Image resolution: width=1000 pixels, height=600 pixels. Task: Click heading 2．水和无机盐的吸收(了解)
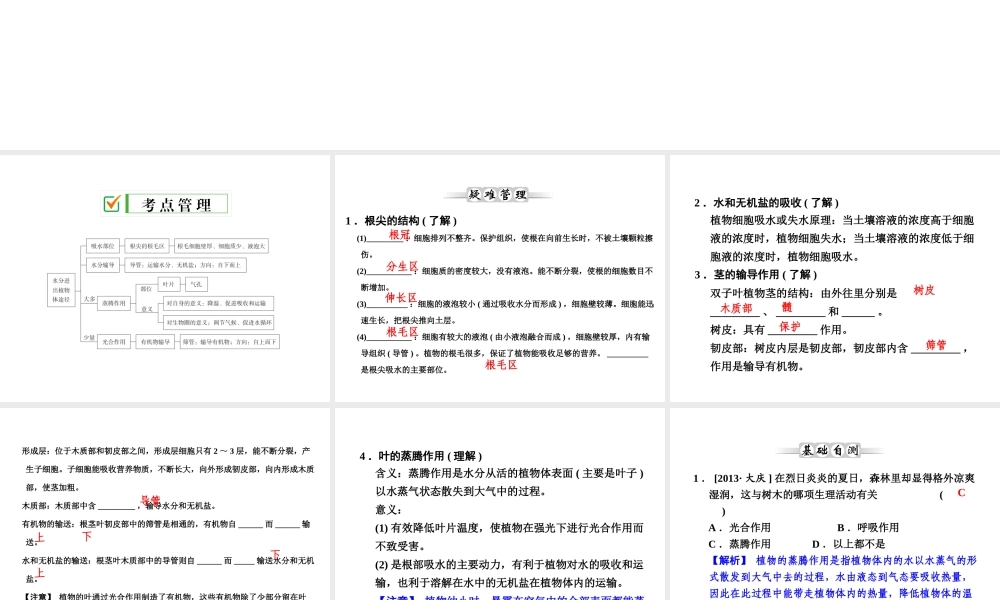(767, 203)
